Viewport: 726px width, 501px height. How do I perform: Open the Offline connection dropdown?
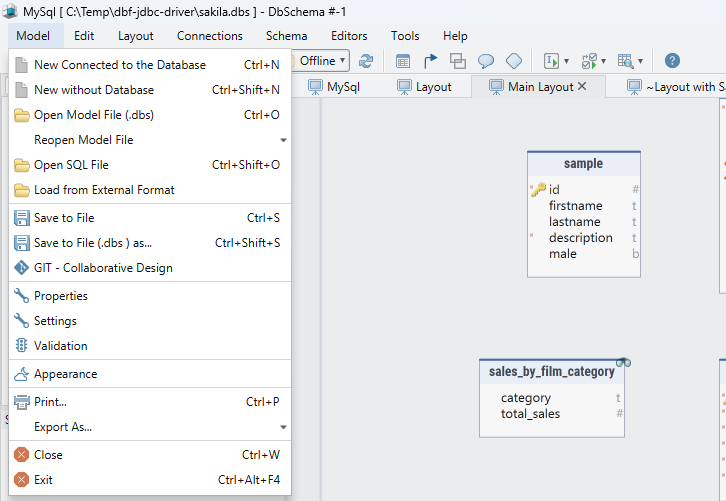(321, 61)
